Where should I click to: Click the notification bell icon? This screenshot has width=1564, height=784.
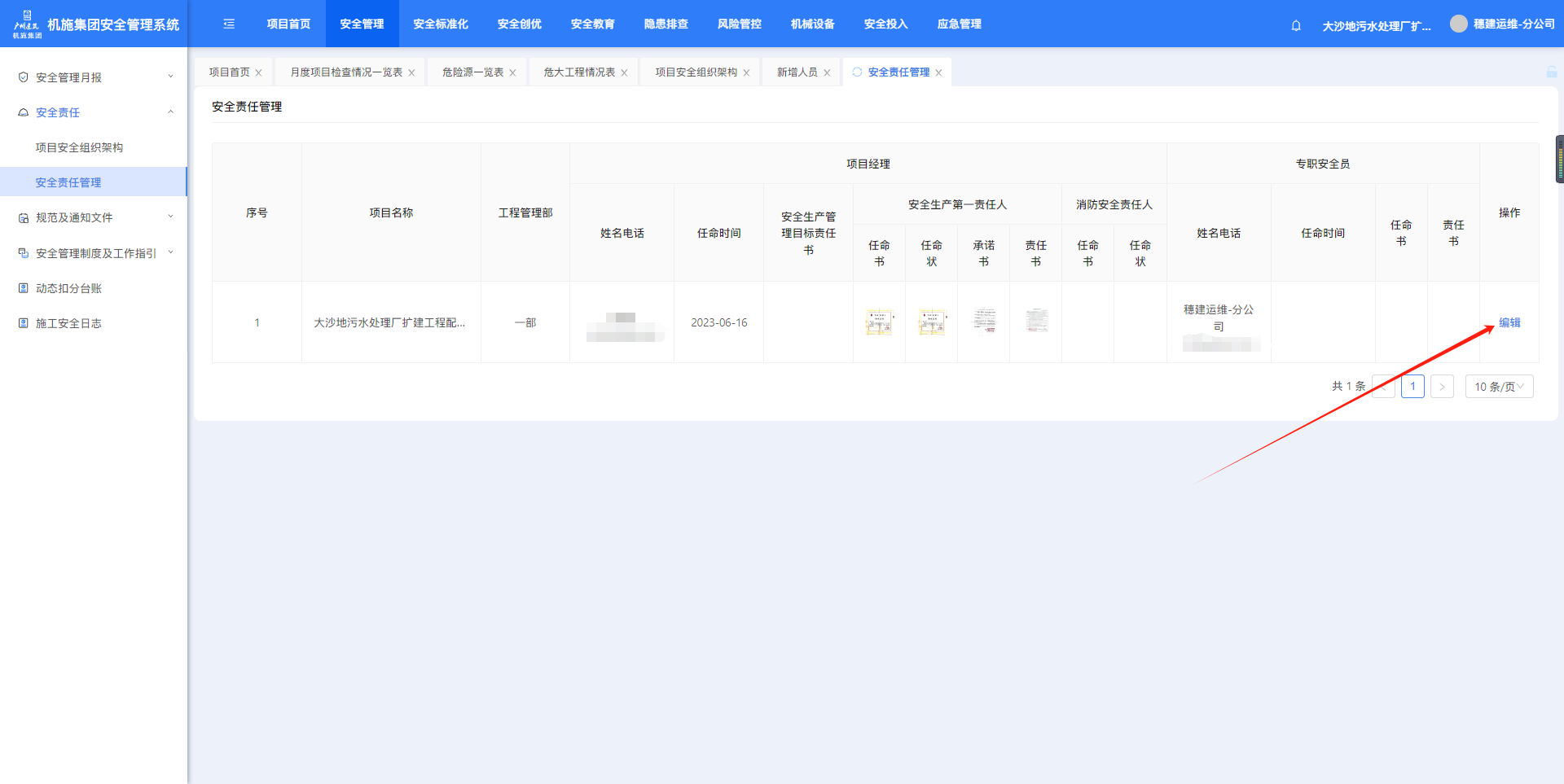[1296, 25]
